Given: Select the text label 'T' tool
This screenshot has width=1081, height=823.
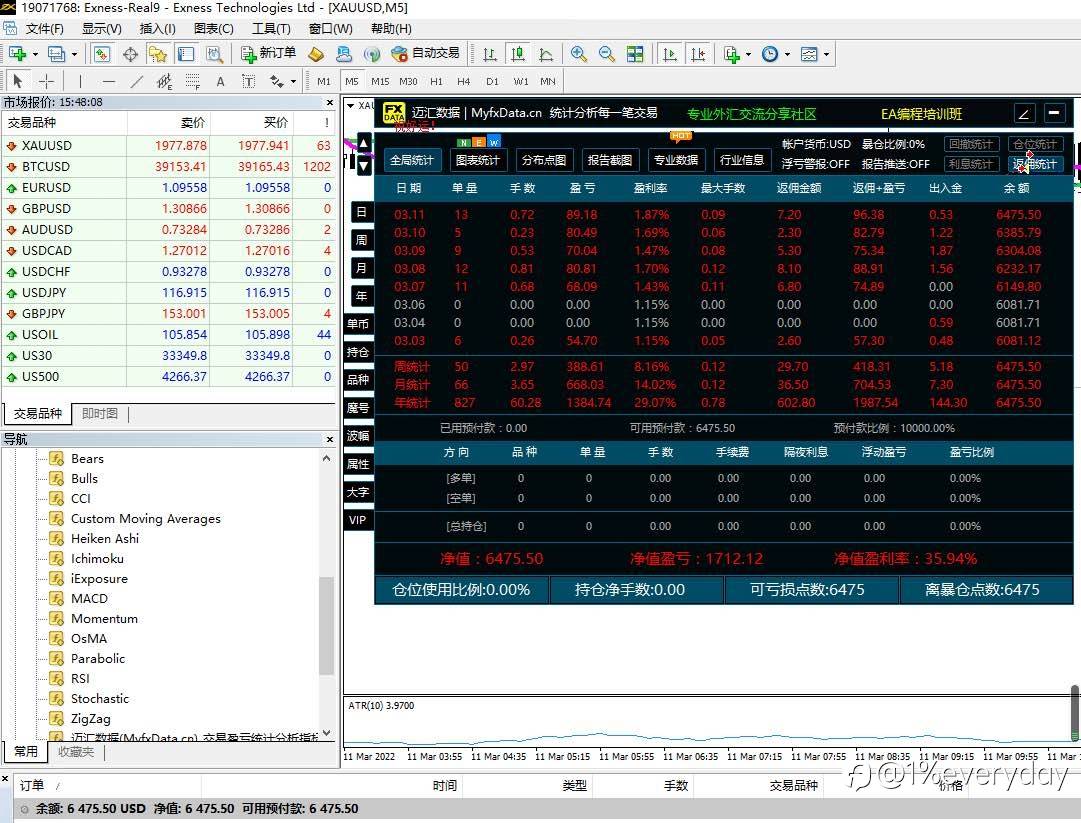Looking at the screenshot, I should tap(248, 81).
